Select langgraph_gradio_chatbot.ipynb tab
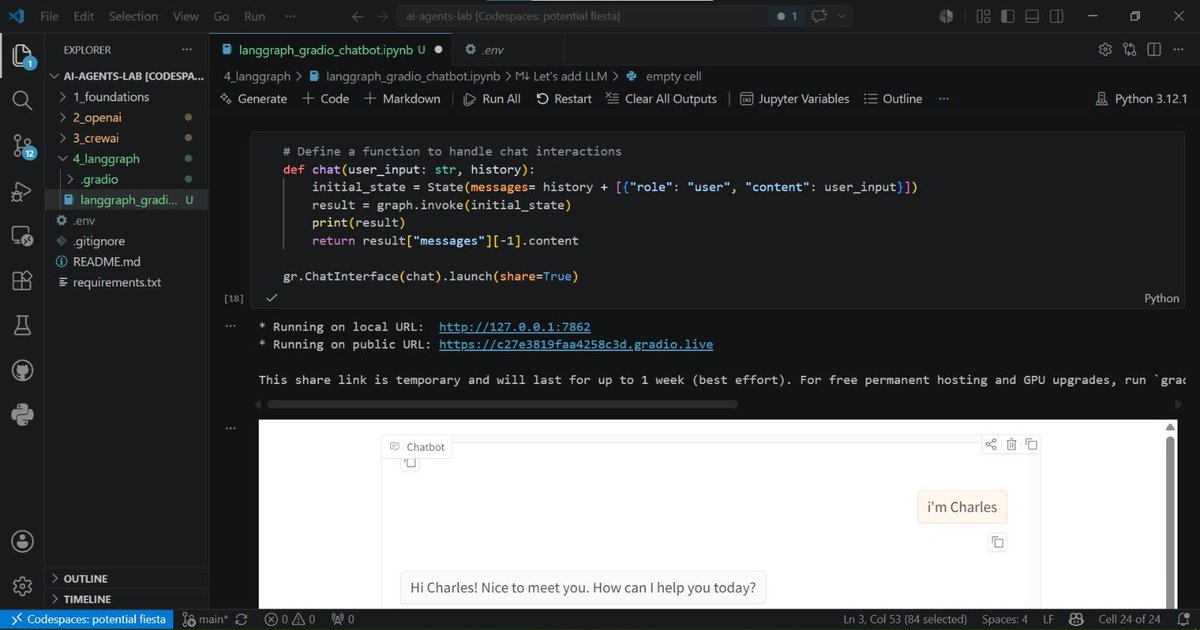1200x630 pixels. (x=331, y=49)
